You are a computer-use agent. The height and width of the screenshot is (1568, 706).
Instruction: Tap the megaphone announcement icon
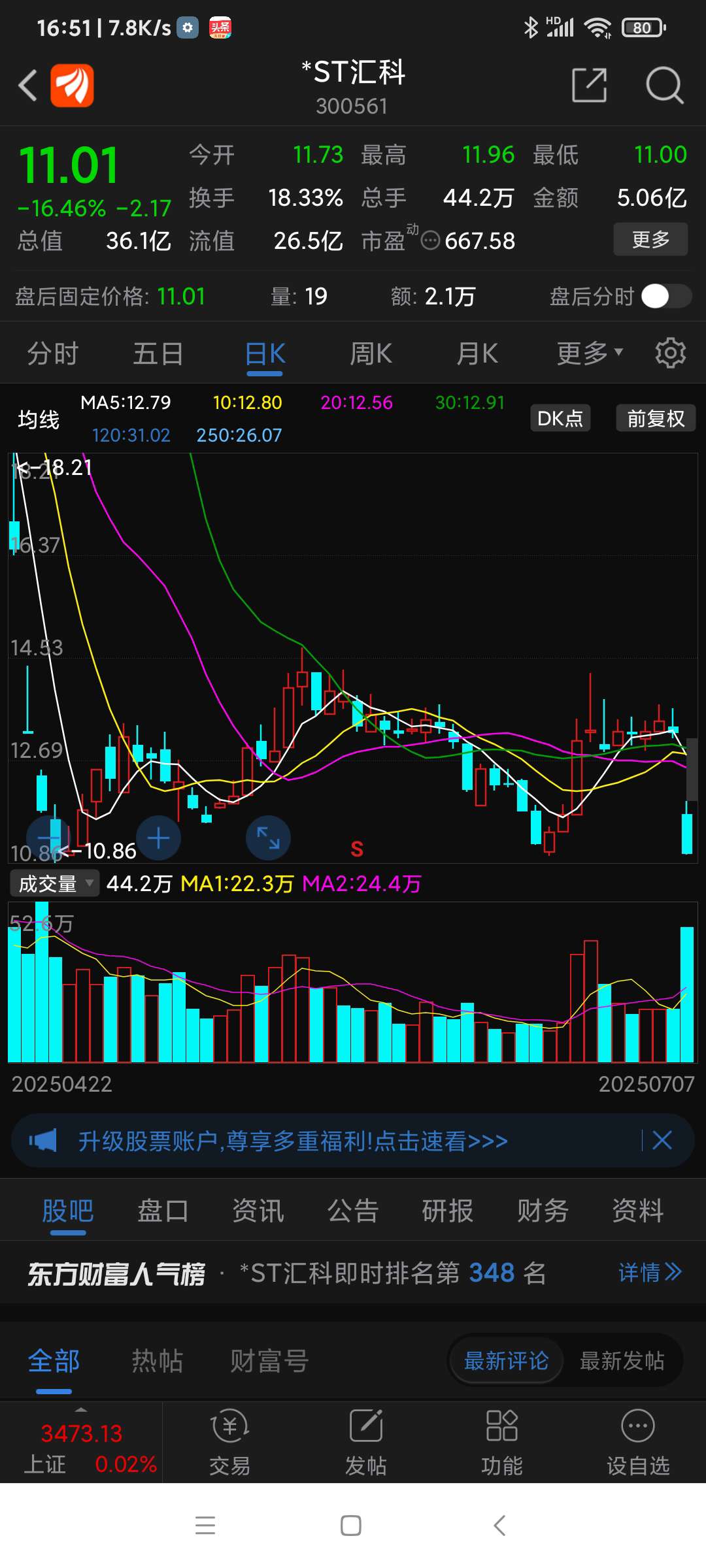click(43, 1141)
